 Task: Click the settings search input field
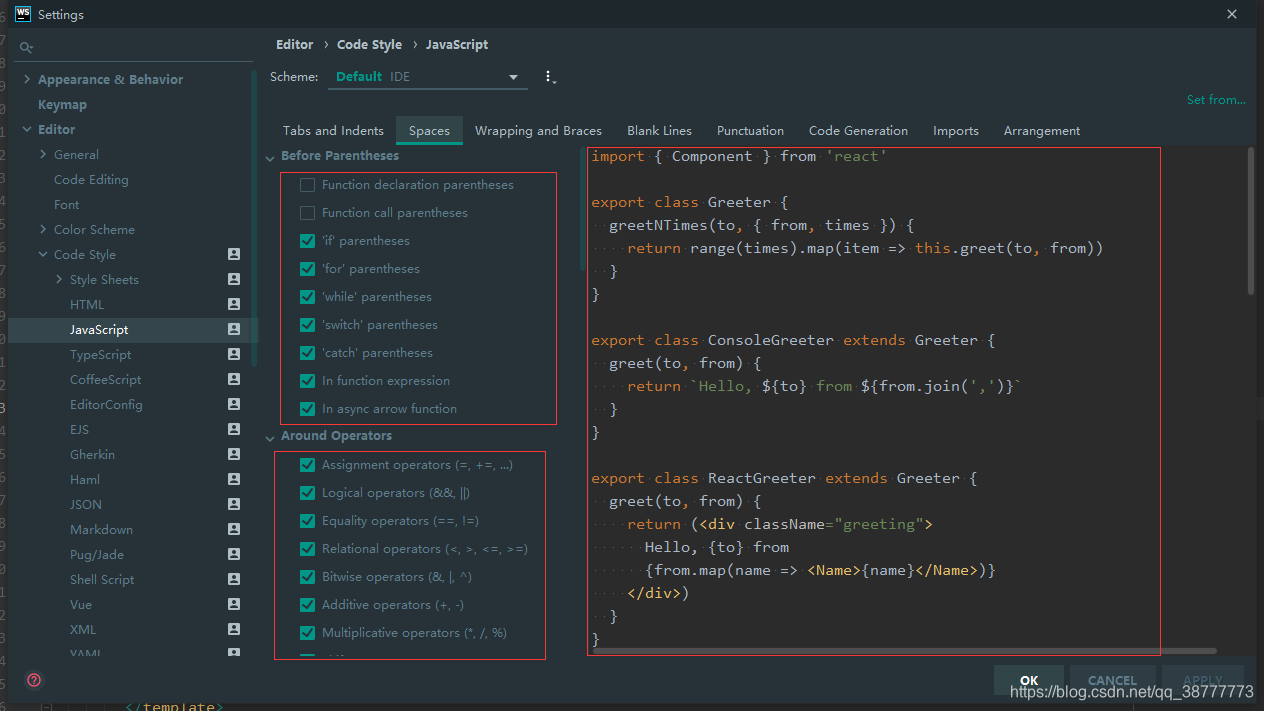pyautogui.click(x=133, y=47)
